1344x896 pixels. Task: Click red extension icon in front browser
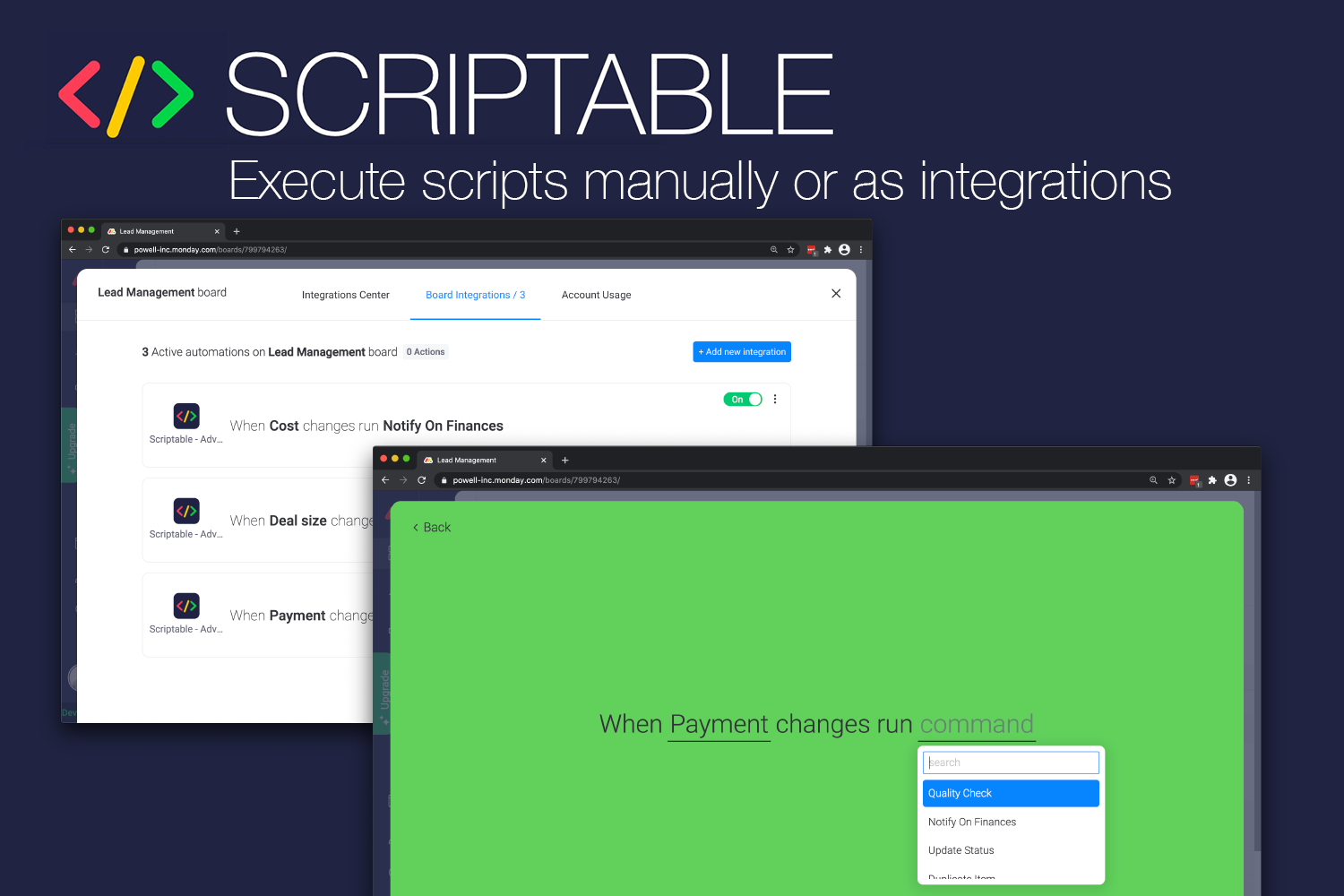(x=1194, y=481)
